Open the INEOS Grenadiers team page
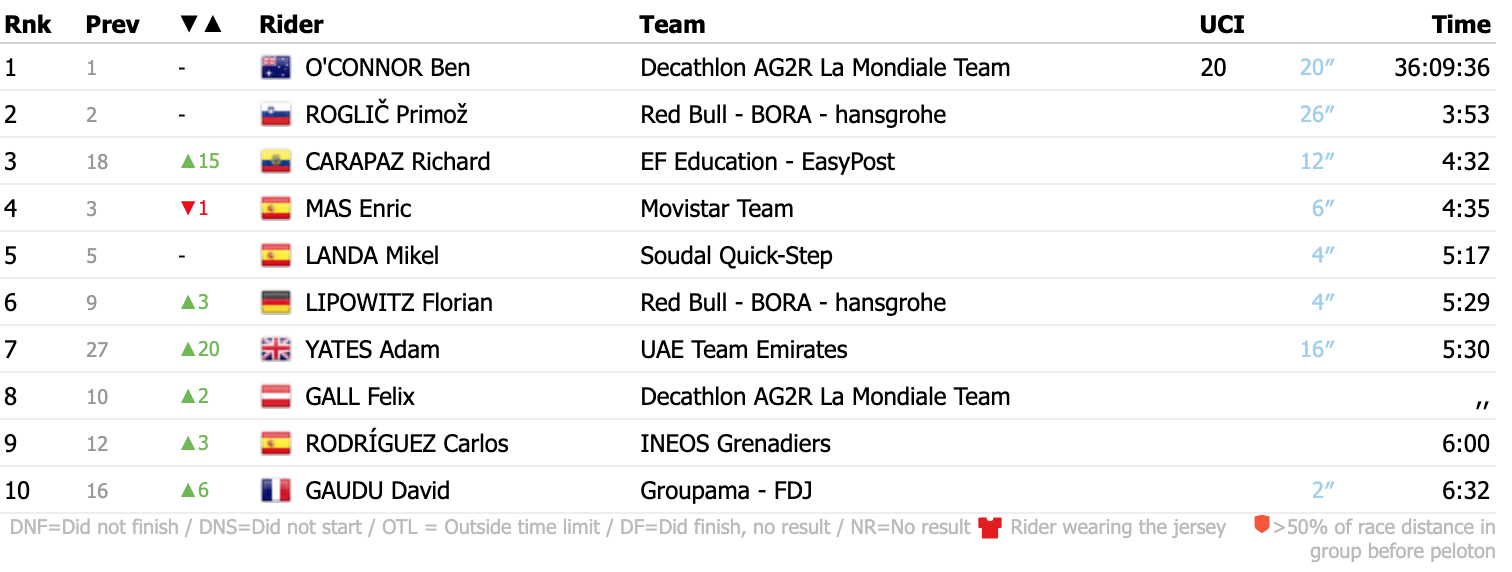The height and width of the screenshot is (572, 1512). pyautogui.click(x=735, y=444)
